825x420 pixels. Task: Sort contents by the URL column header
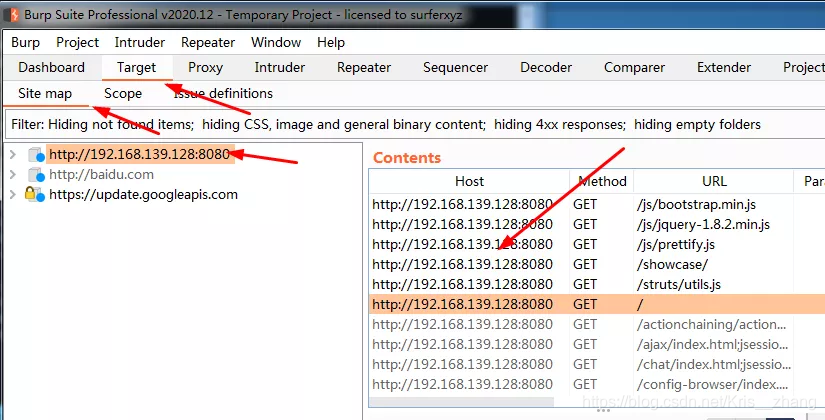point(714,182)
